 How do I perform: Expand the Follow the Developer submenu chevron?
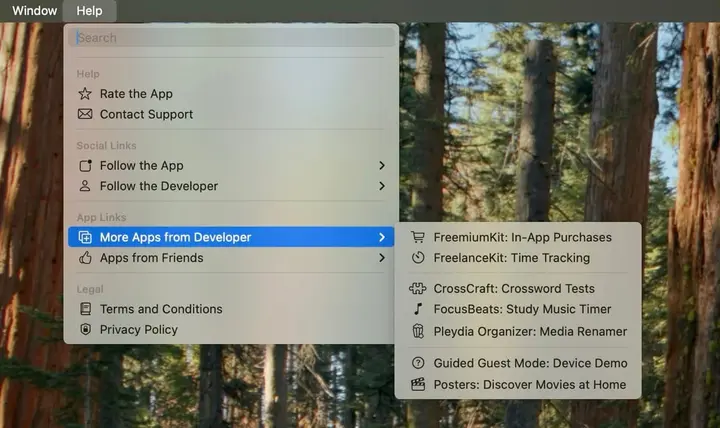382,186
